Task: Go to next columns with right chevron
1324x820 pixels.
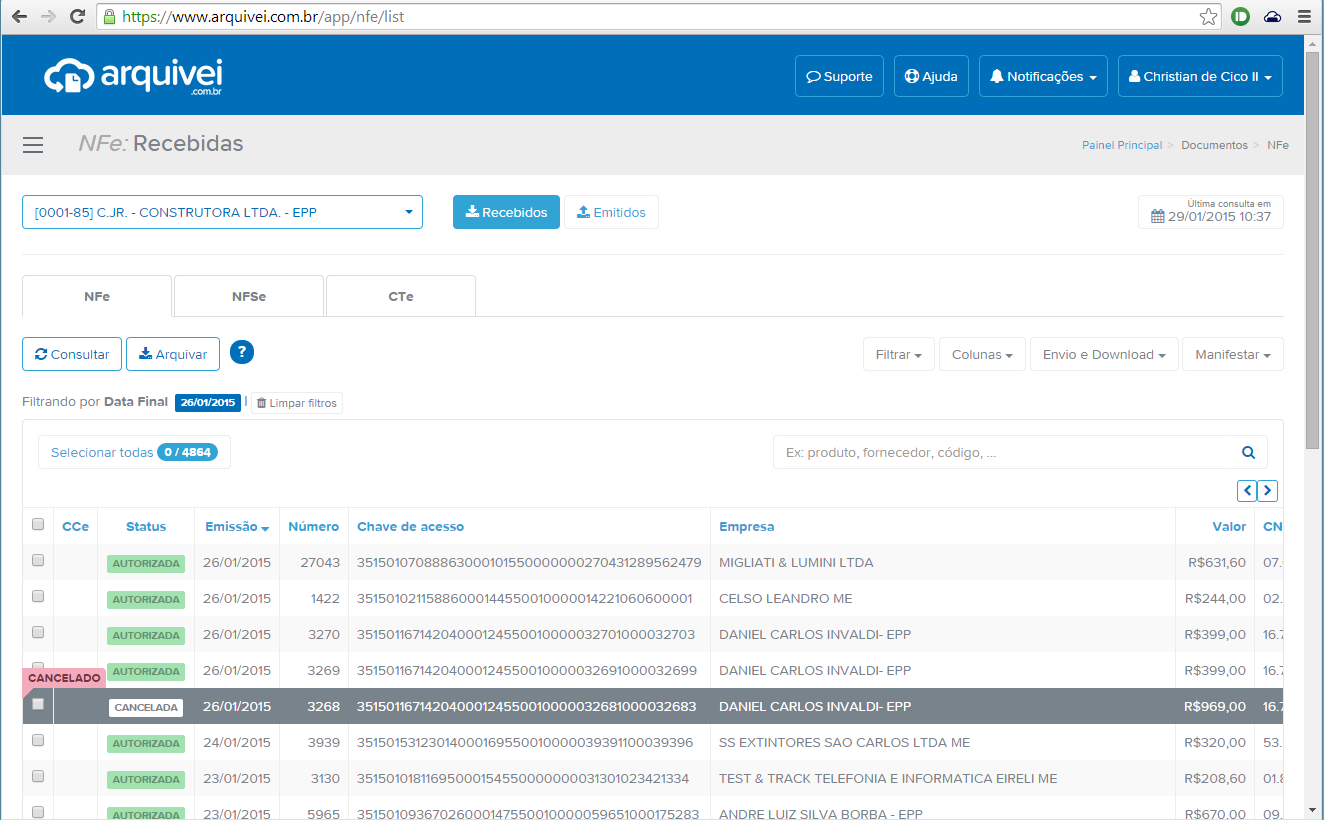Action: (x=1268, y=490)
